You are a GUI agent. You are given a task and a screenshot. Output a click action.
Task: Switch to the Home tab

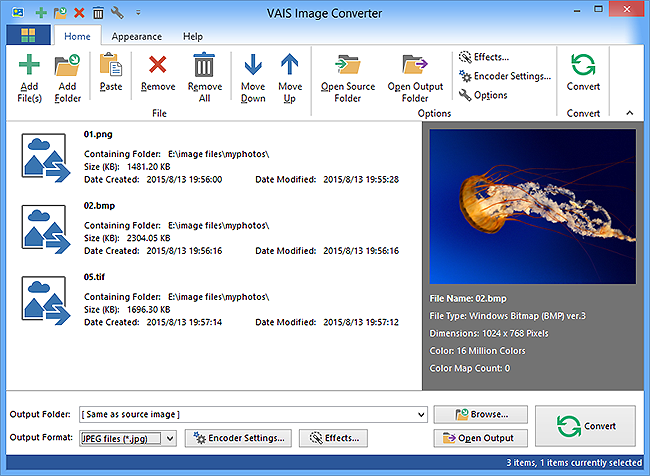pyautogui.click(x=78, y=36)
